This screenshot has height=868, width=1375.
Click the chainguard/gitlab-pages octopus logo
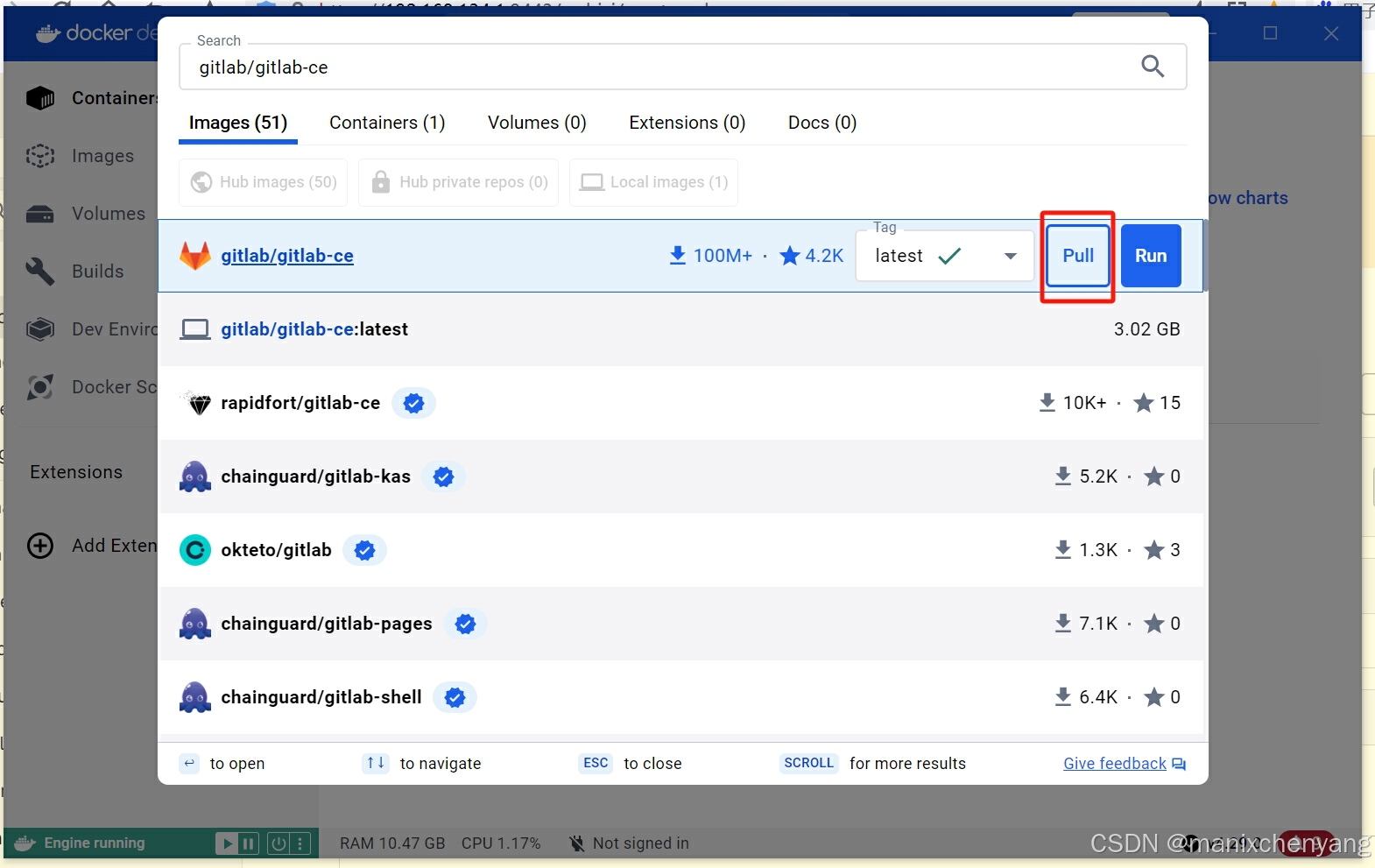(x=195, y=624)
